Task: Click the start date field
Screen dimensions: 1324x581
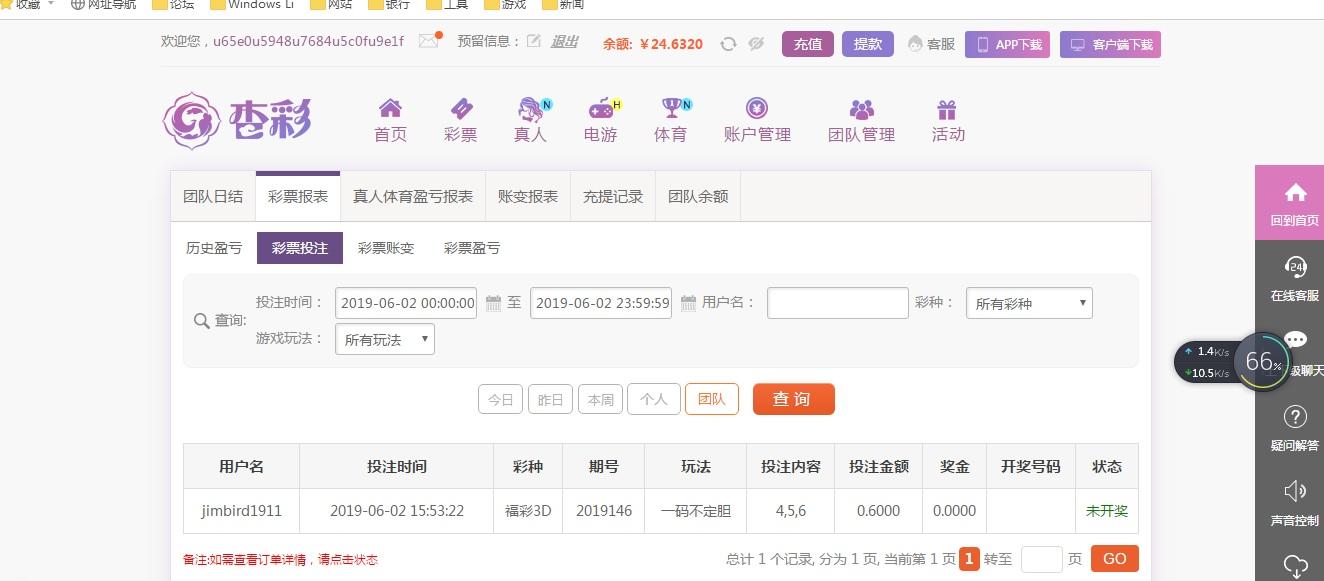Action: point(406,303)
